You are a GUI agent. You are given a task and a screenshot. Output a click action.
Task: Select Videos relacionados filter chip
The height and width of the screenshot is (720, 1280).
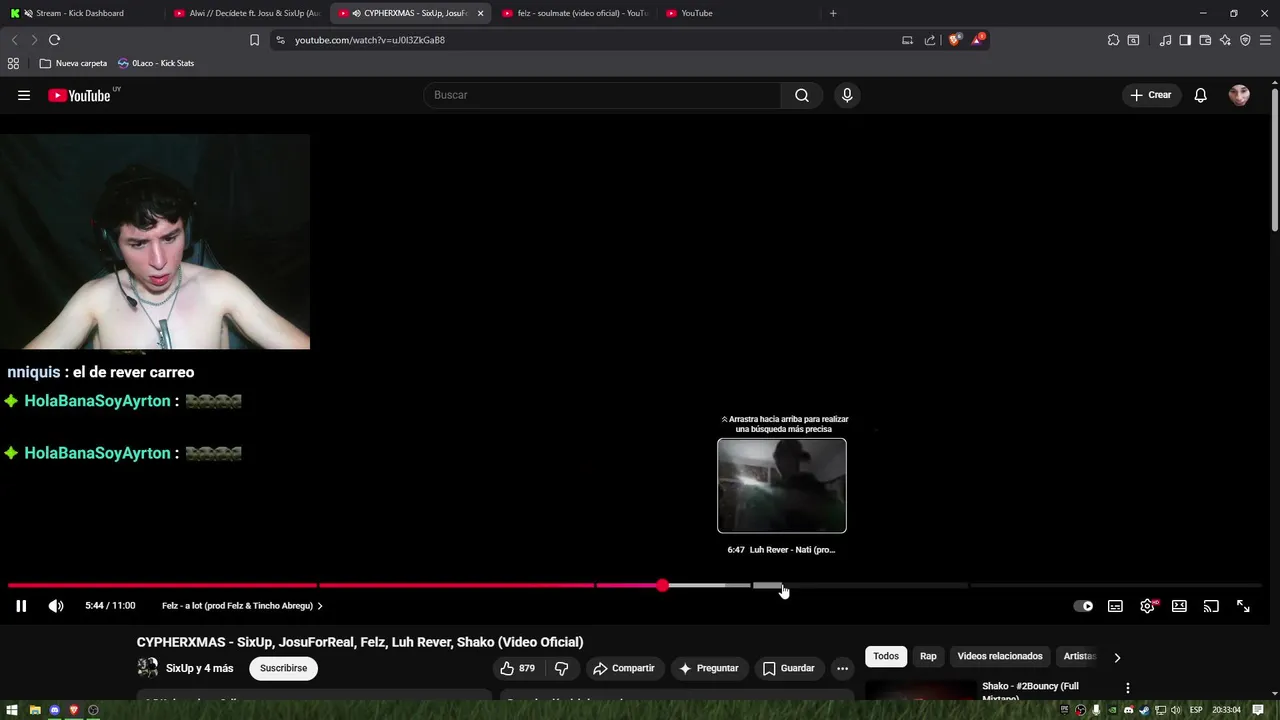pos(1000,656)
